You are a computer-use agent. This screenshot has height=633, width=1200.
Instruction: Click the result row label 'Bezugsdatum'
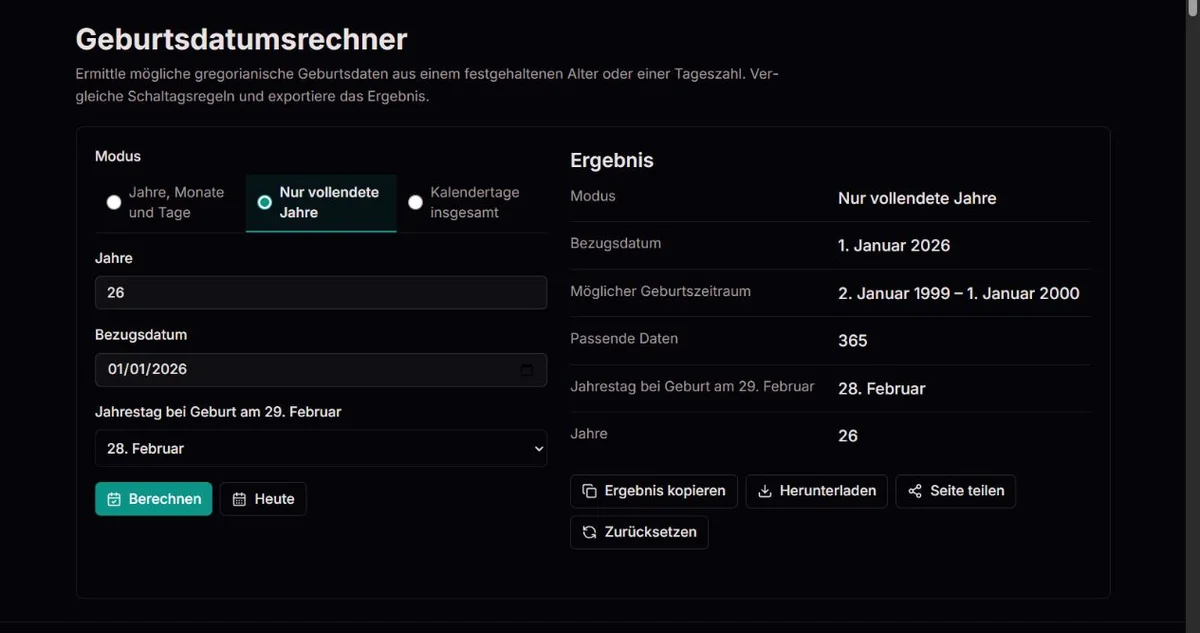point(616,243)
